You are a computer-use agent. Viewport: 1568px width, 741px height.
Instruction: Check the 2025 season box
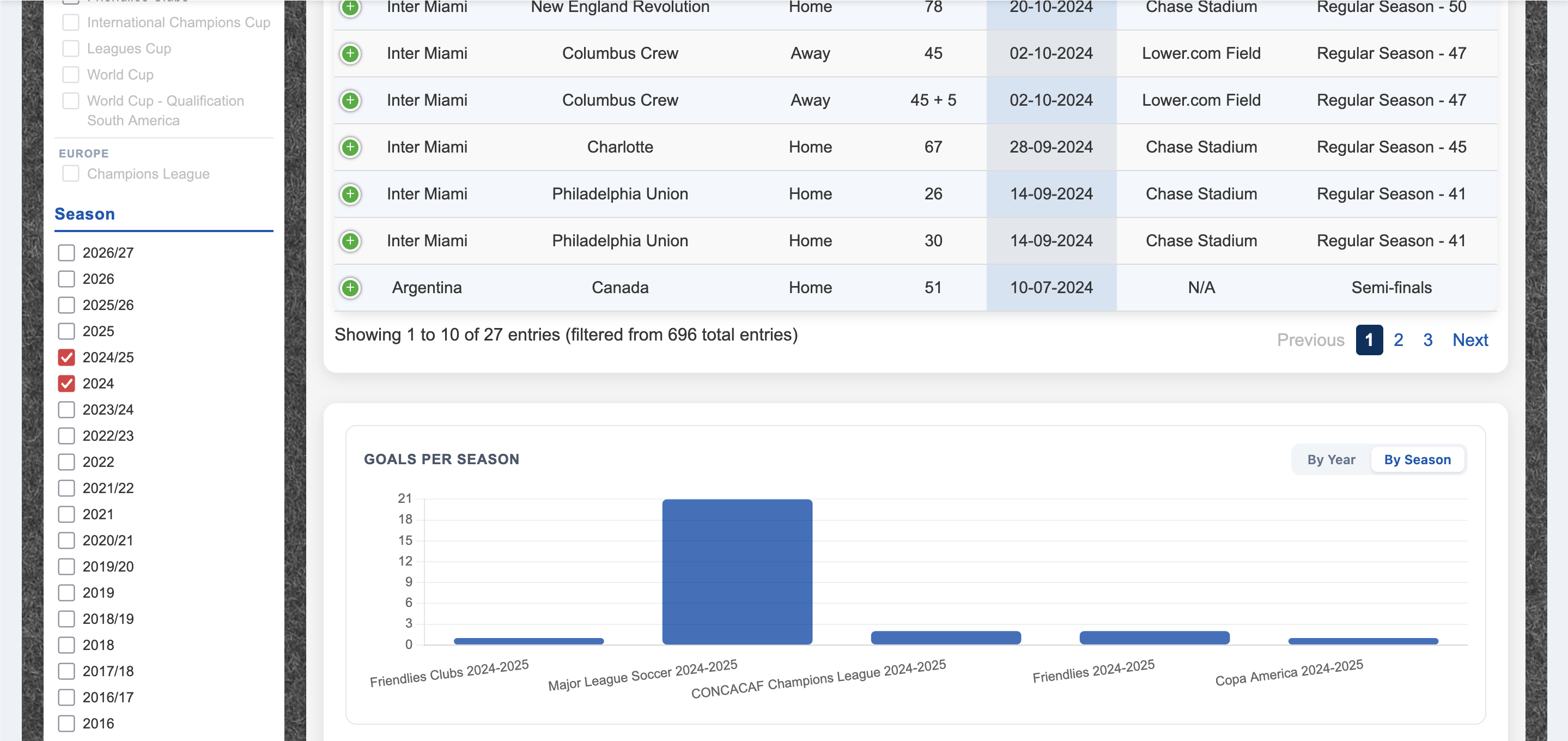pos(66,331)
